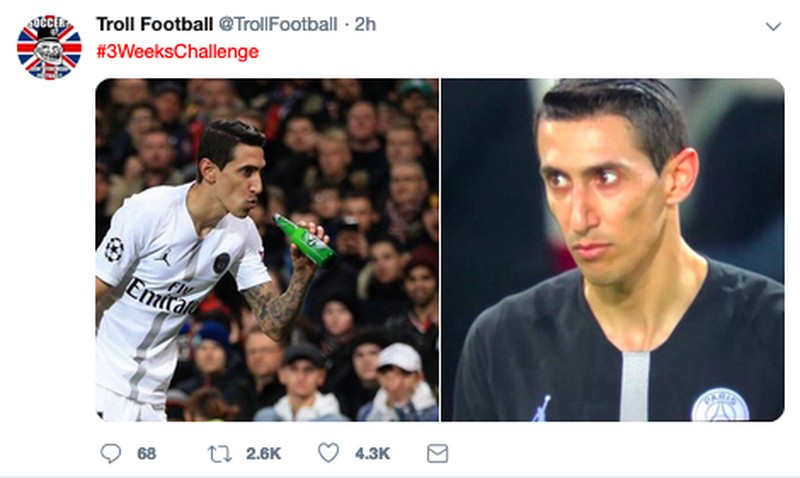Screen dimensions: 800x478
Task: Click the starball badge on white sleeve
Action: coord(114,249)
